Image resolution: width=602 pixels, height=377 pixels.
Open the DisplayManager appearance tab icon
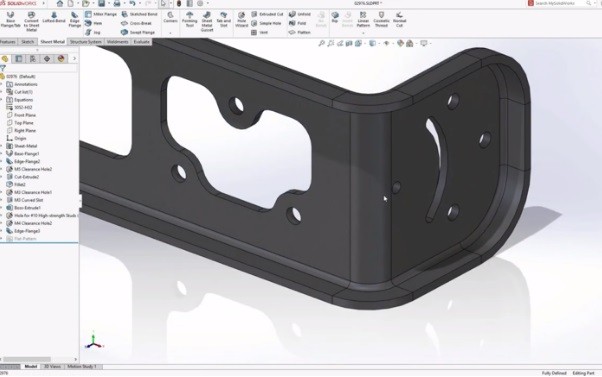pos(61,59)
